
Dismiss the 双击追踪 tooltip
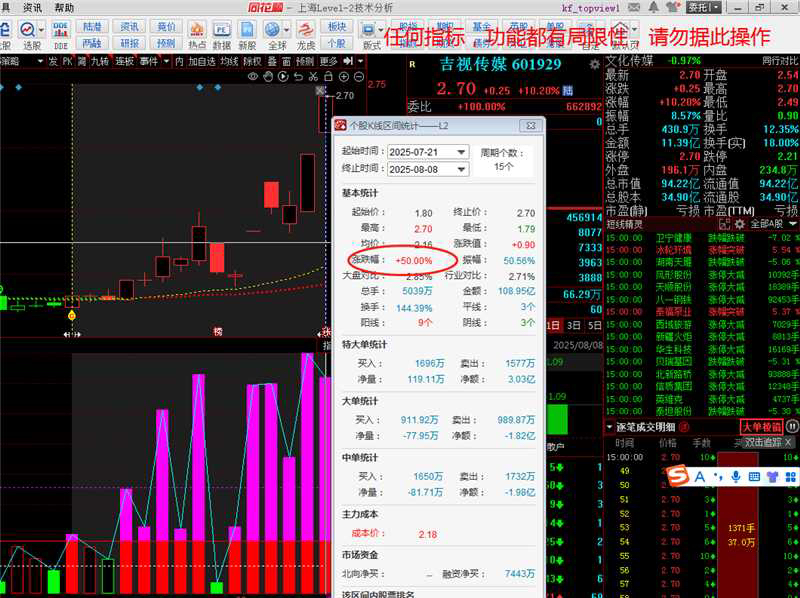[x=788, y=442]
